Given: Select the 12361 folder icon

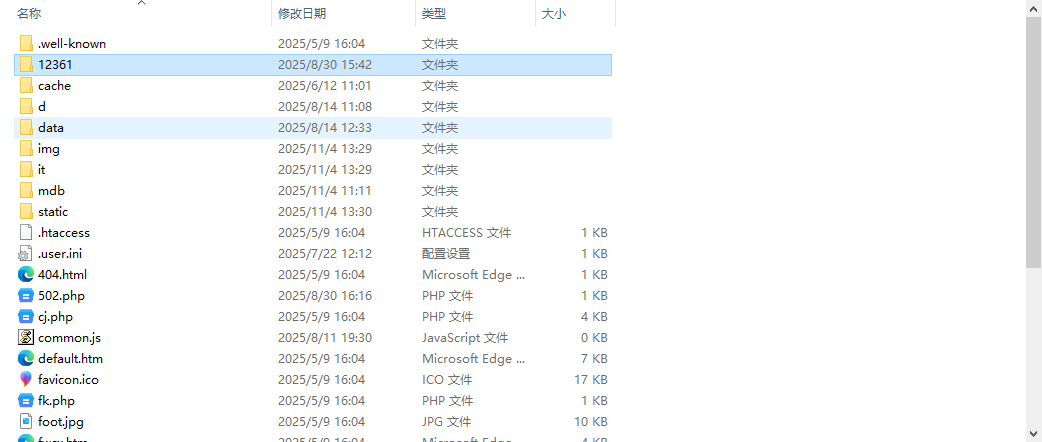Looking at the screenshot, I should 26,64.
